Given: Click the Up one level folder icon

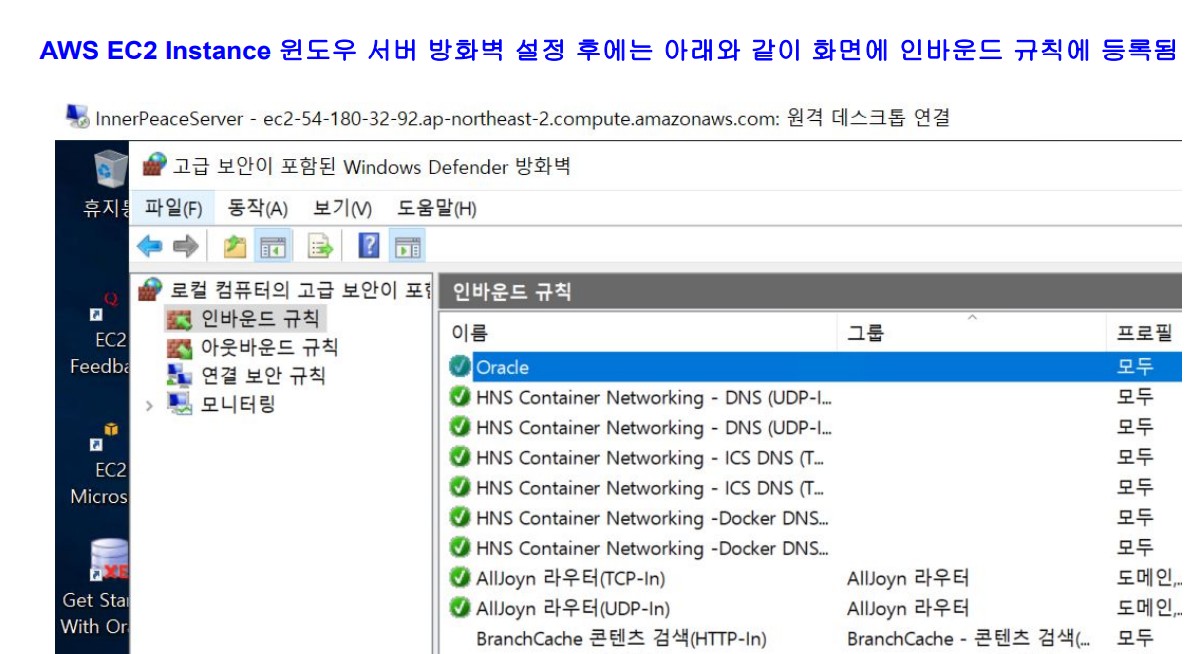Looking at the screenshot, I should pyautogui.click(x=234, y=246).
